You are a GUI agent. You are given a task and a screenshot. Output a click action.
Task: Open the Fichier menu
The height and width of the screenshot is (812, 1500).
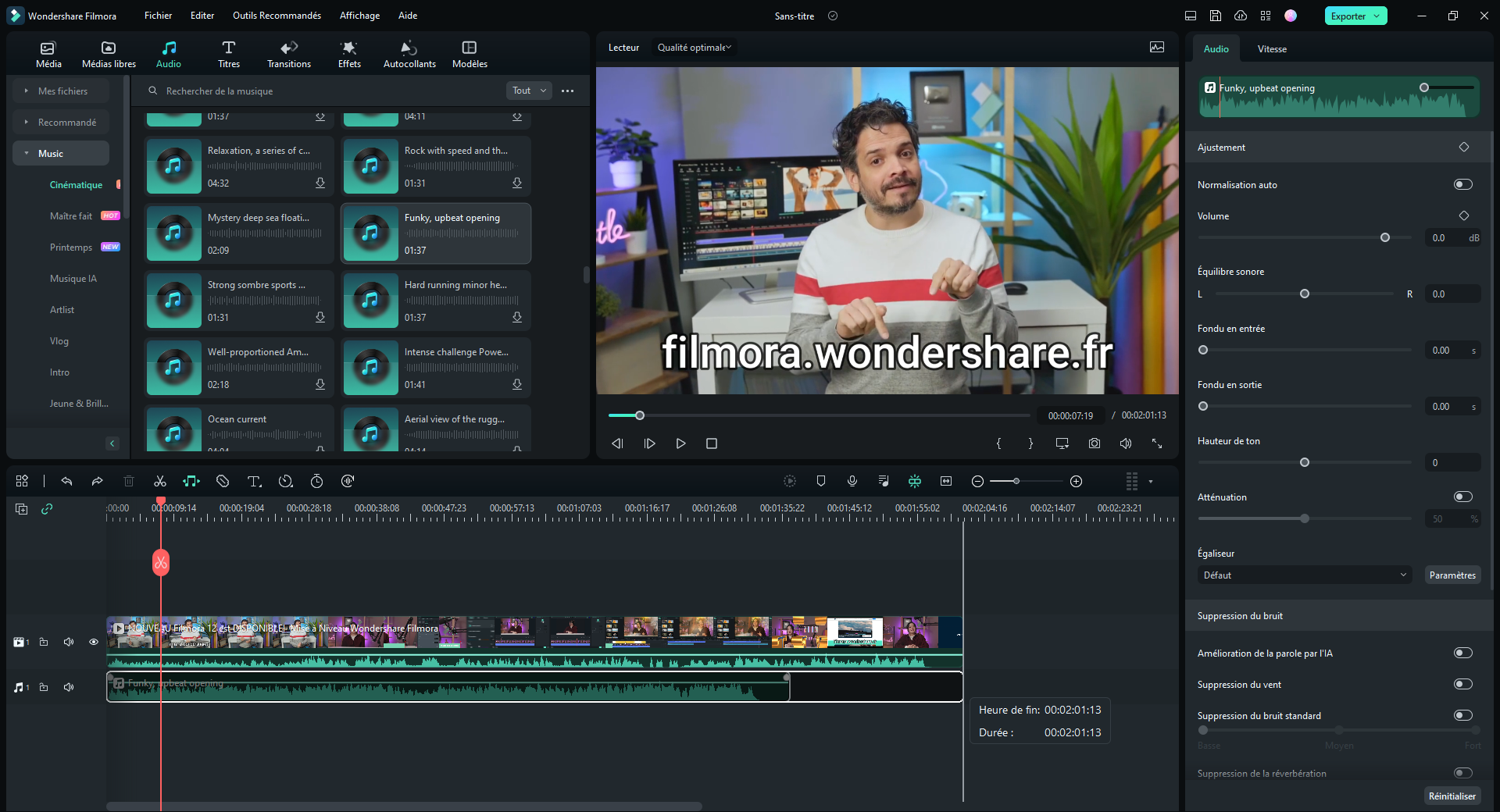(158, 16)
